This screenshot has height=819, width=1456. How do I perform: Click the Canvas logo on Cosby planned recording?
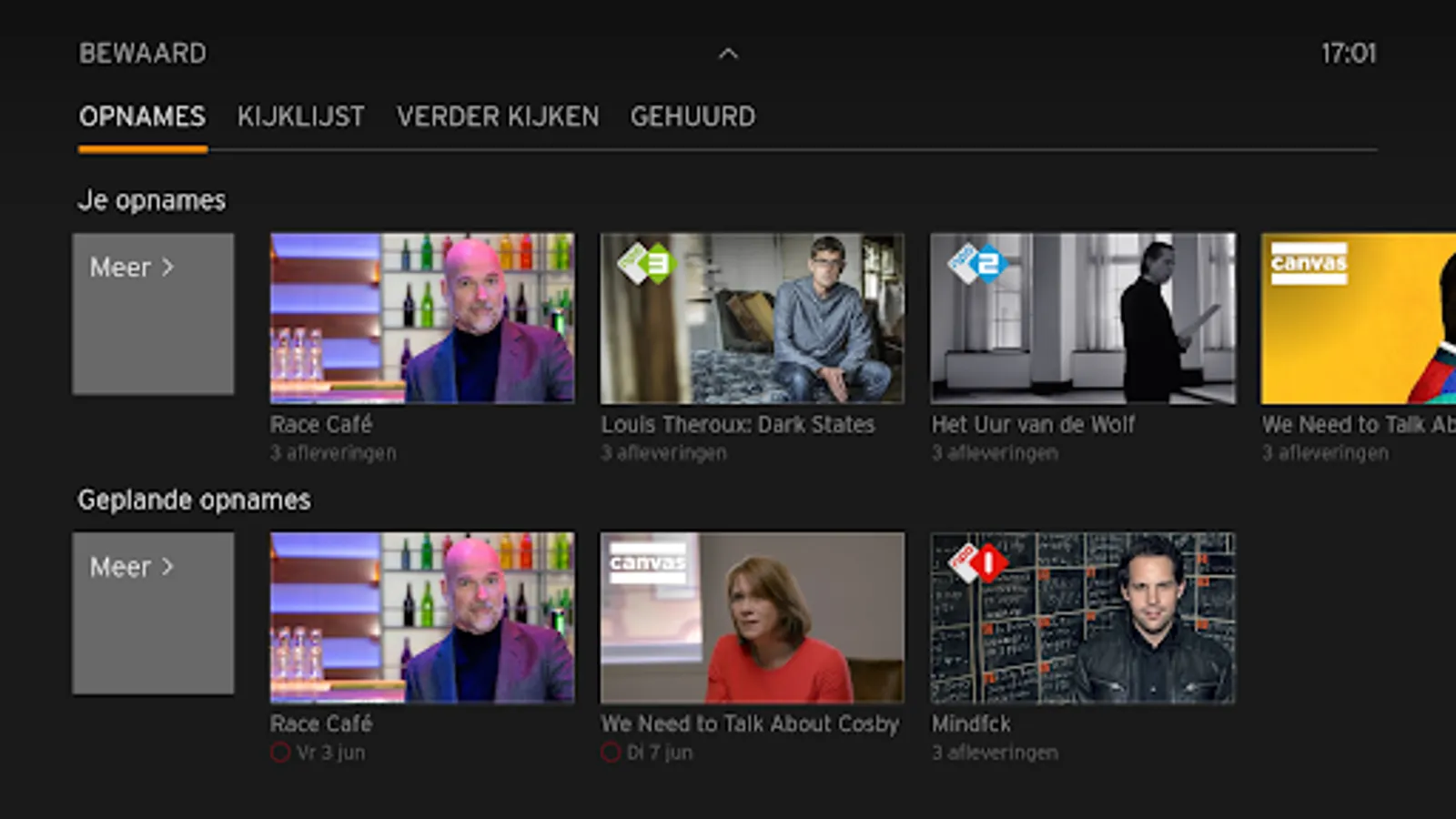648,562
